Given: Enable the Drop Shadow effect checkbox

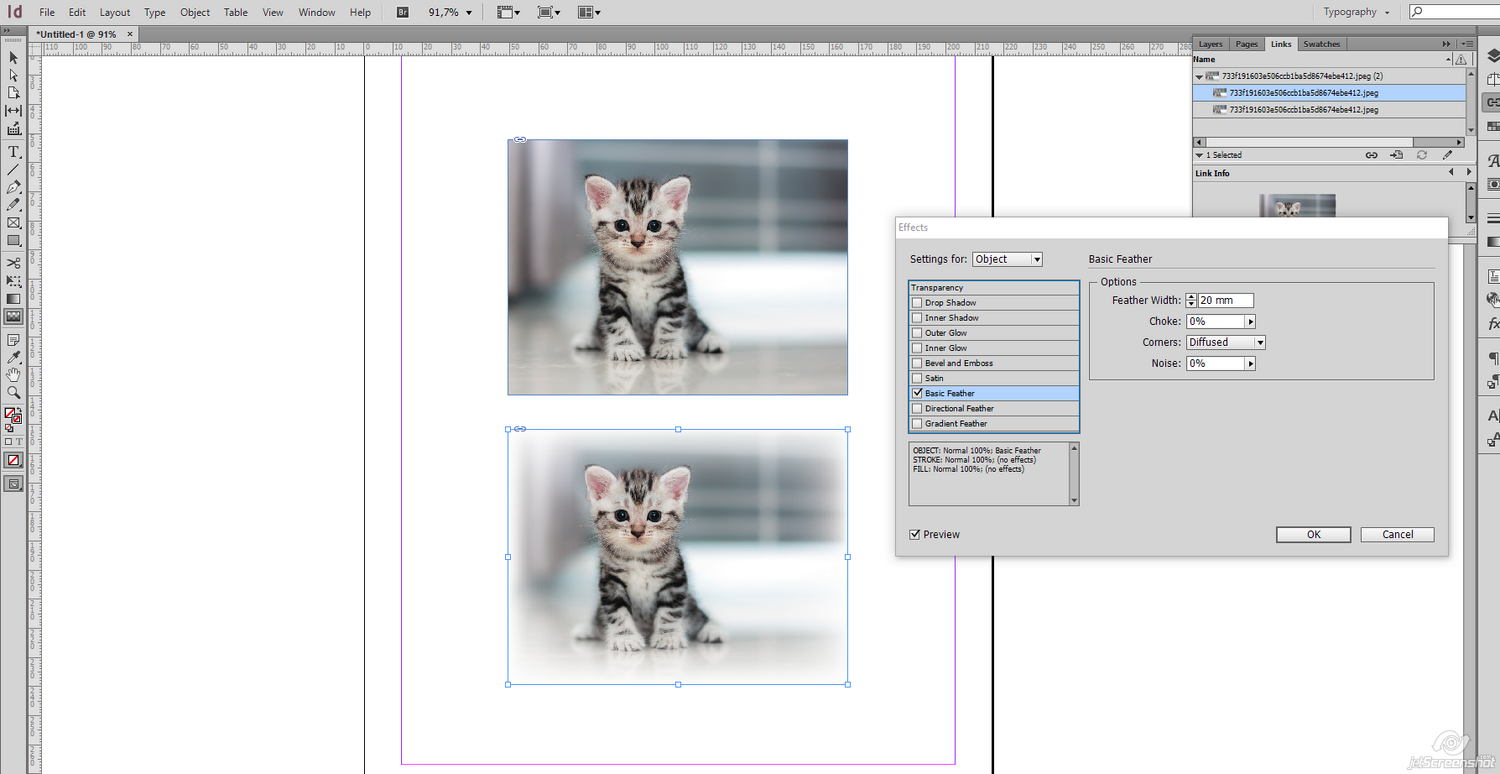Looking at the screenshot, I should tap(917, 303).
